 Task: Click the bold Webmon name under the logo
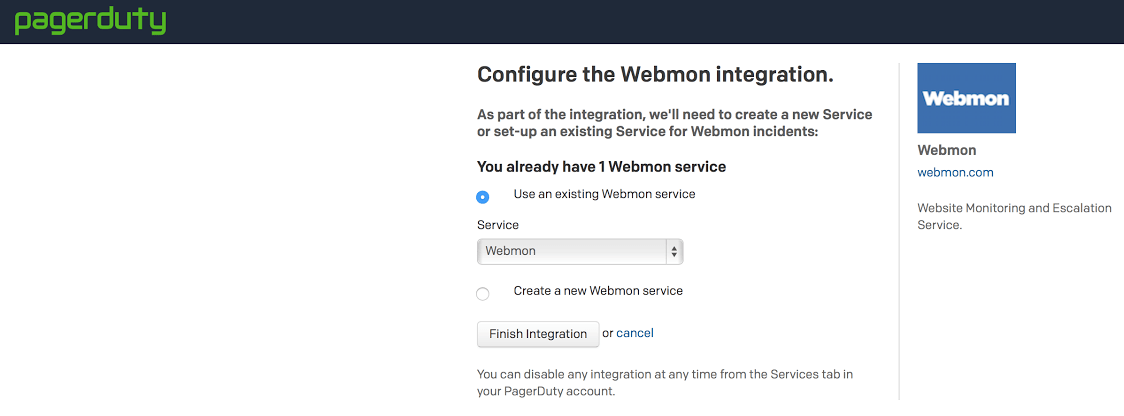[947, 150]
